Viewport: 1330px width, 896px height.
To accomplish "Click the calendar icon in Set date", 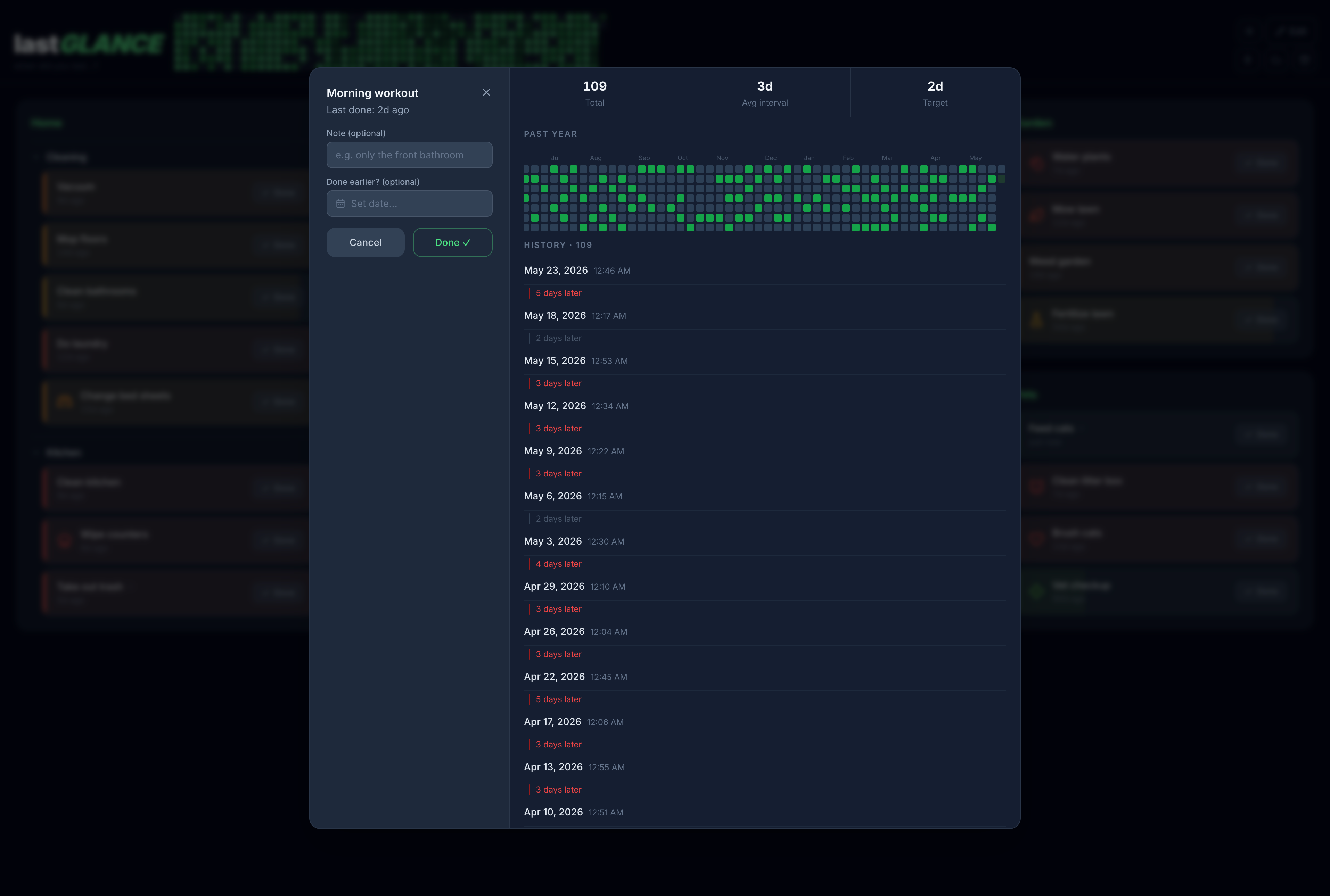I will tap(340, 204).
